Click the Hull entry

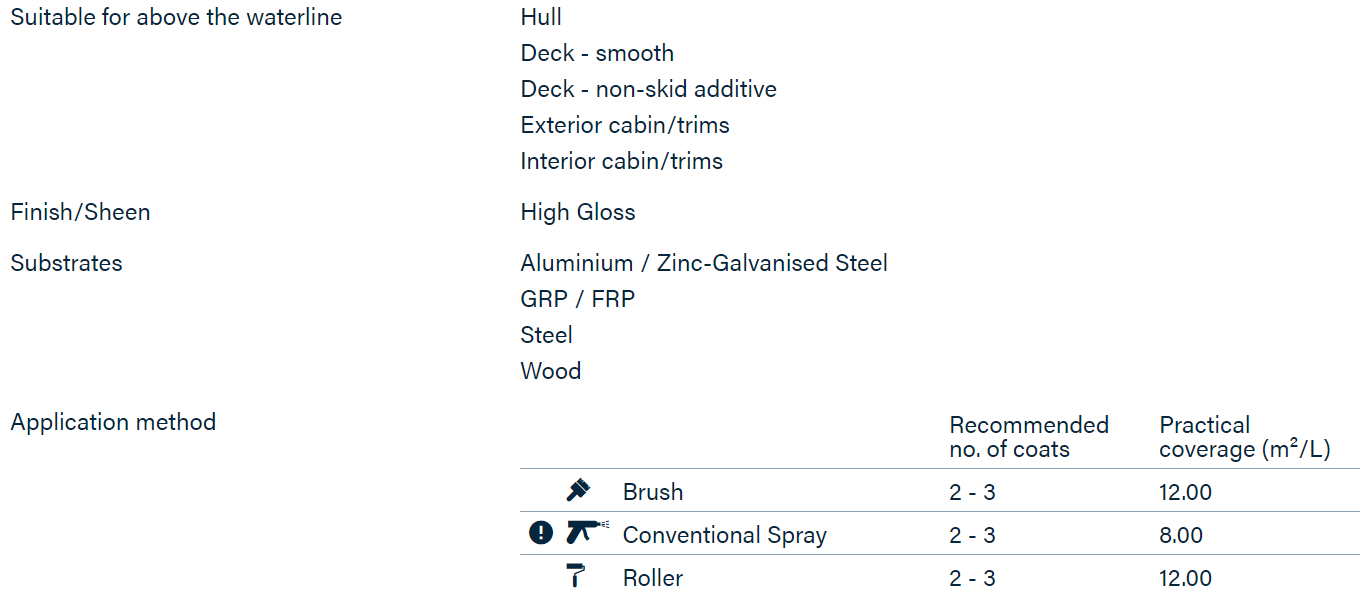point(541,17)
